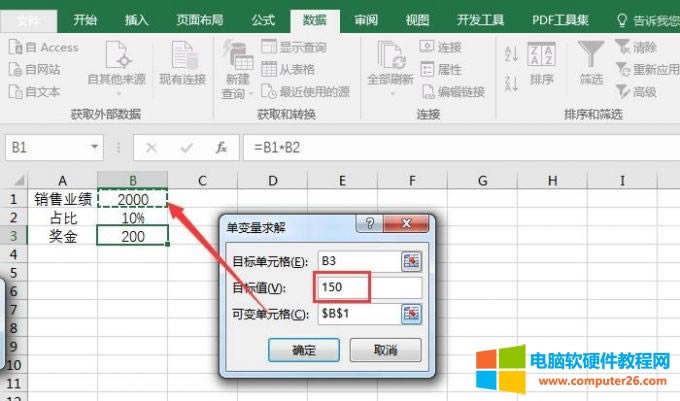
Task: Switch to the 开始 Home tab
Action: [x=85, y=20]
